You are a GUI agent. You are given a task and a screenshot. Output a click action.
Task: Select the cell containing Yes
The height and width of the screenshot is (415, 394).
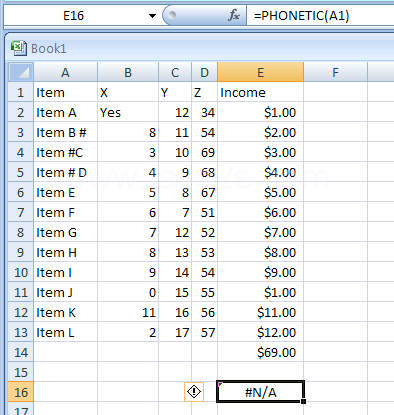pyautogui.click(x=128, y=112)
